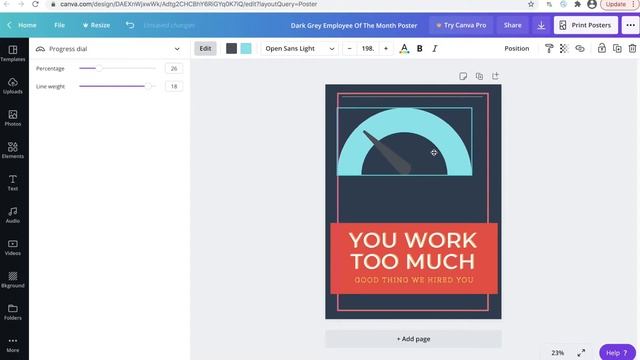Image resolution: width=640 pixels, height=360 pixels.
Task: Open the 23% zoom level menu
Action: pyautogui.click(x=558, y=353)
